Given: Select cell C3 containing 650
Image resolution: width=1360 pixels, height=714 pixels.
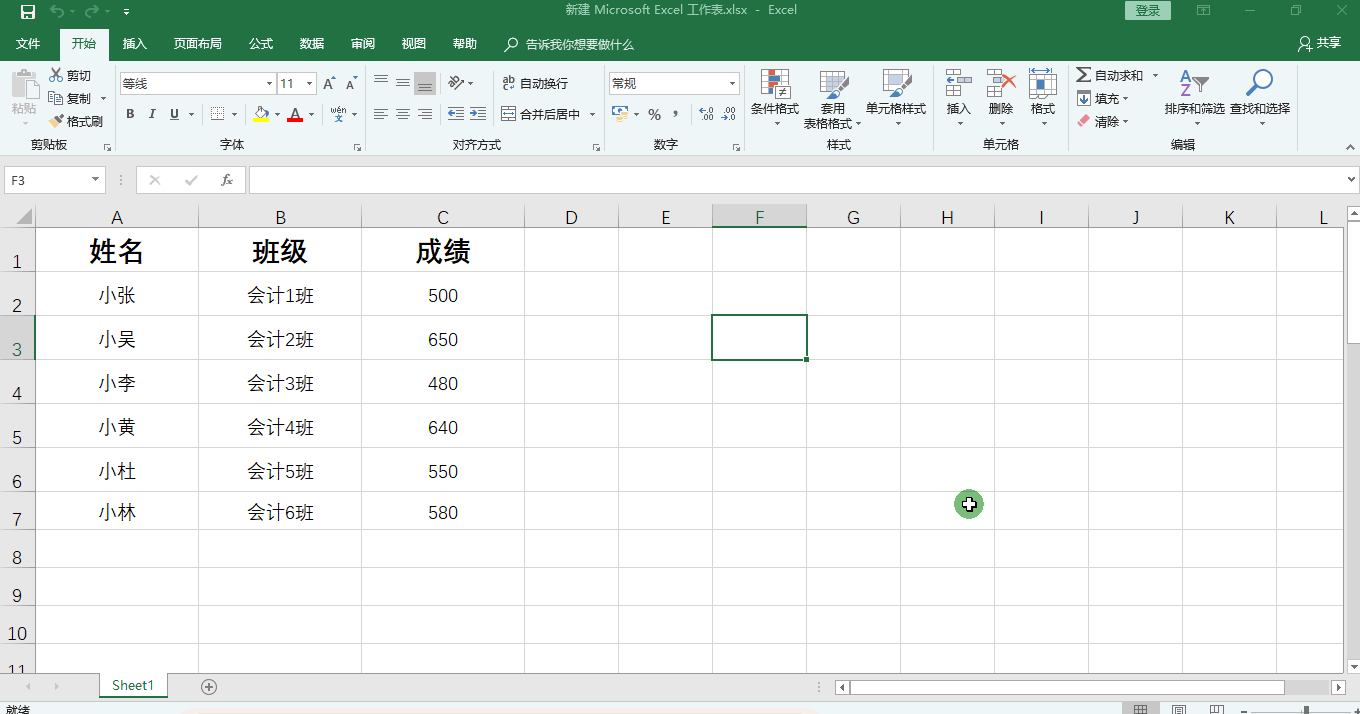Looking at the screenshot, I should pyautogui.click(x=443, y=340).
